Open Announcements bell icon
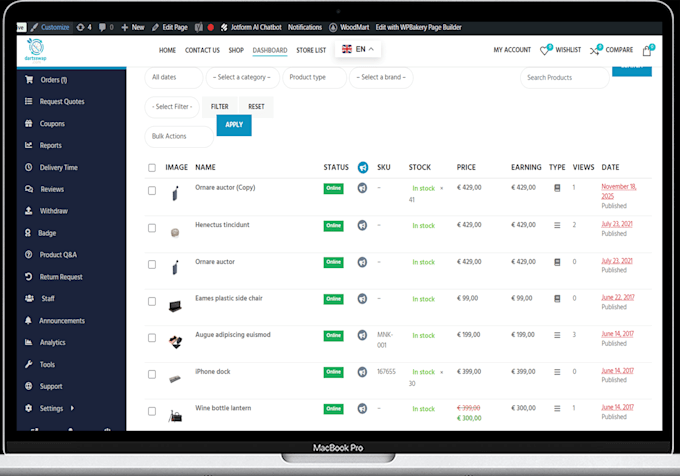The width and height of the screenshot is (680, 476). (x=29, y=320)
